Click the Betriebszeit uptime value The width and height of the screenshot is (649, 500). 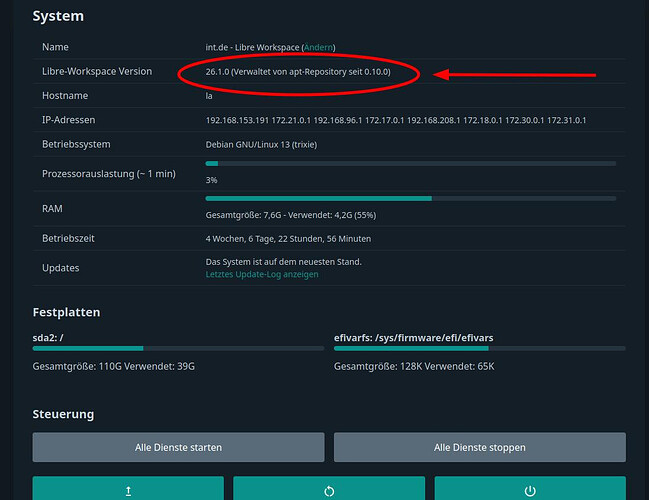(x=288, y=239)
